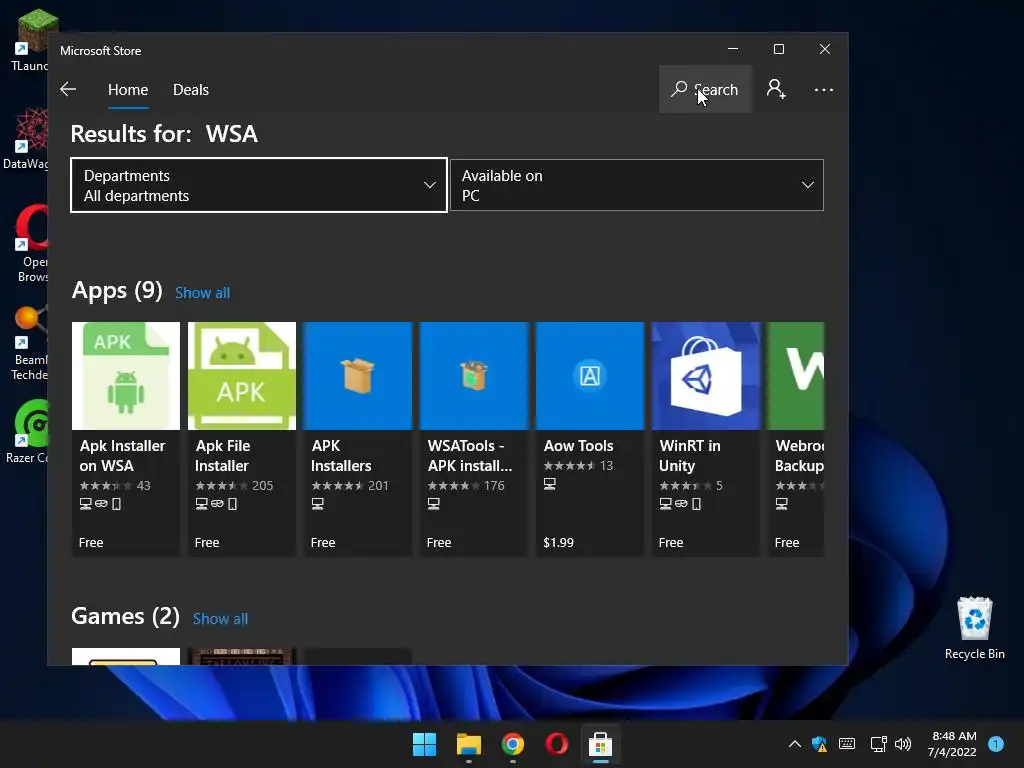Screen dimensions: 1024x768
Task: Switch to the Deals tab
Action: click(191, 89)
